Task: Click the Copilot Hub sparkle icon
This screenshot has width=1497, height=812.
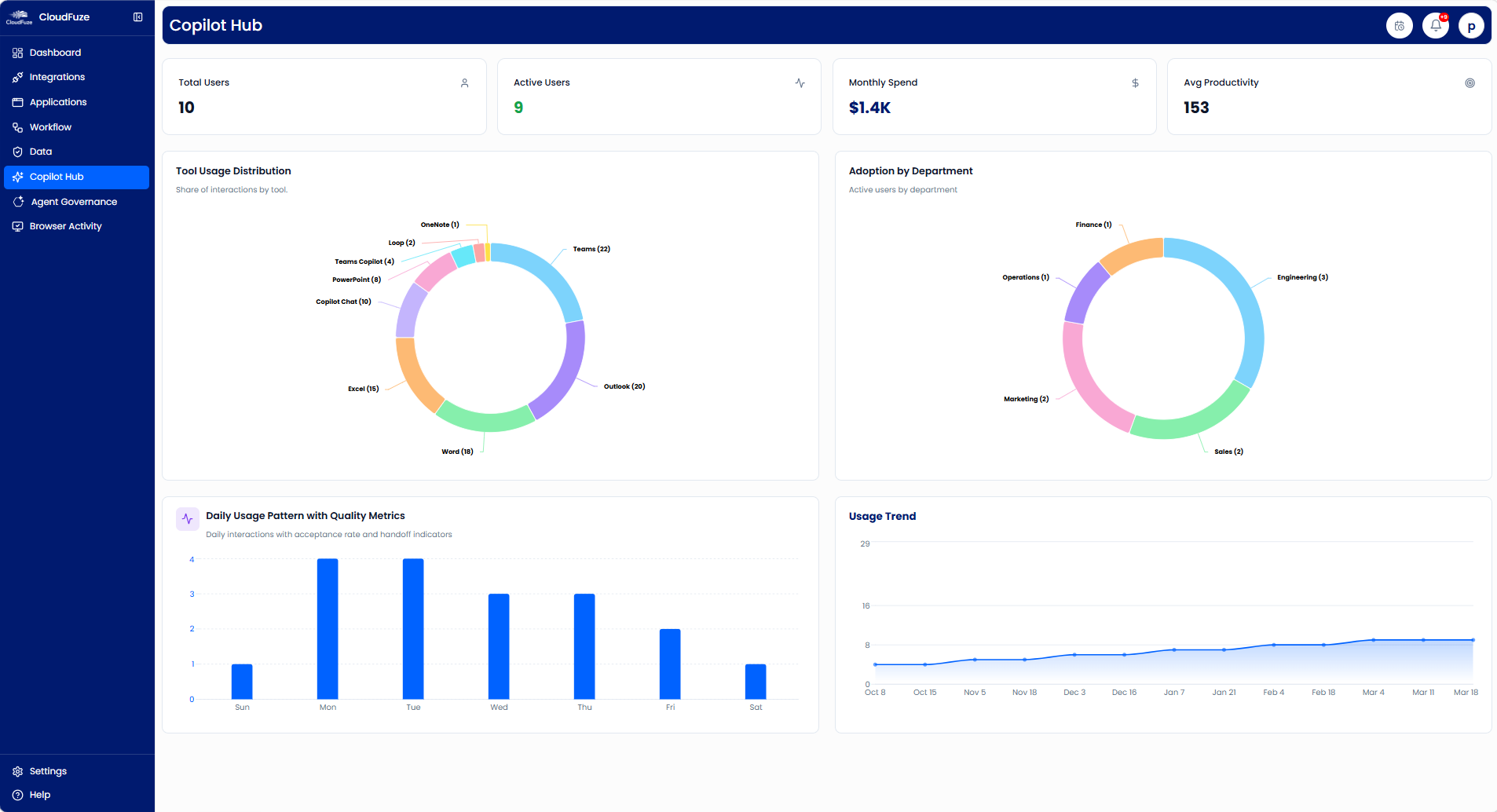Action: coord(18,177)
